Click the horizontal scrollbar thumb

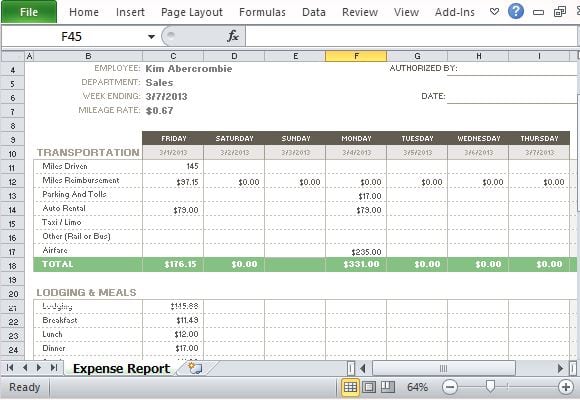(x=444, y=369)
